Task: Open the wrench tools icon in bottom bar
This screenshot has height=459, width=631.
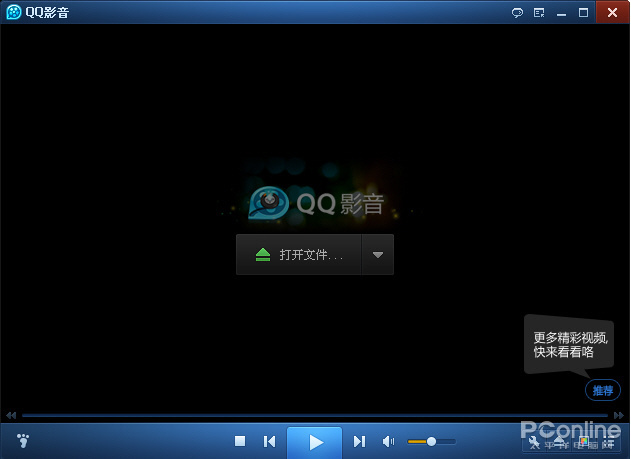Action: (534, 441)
